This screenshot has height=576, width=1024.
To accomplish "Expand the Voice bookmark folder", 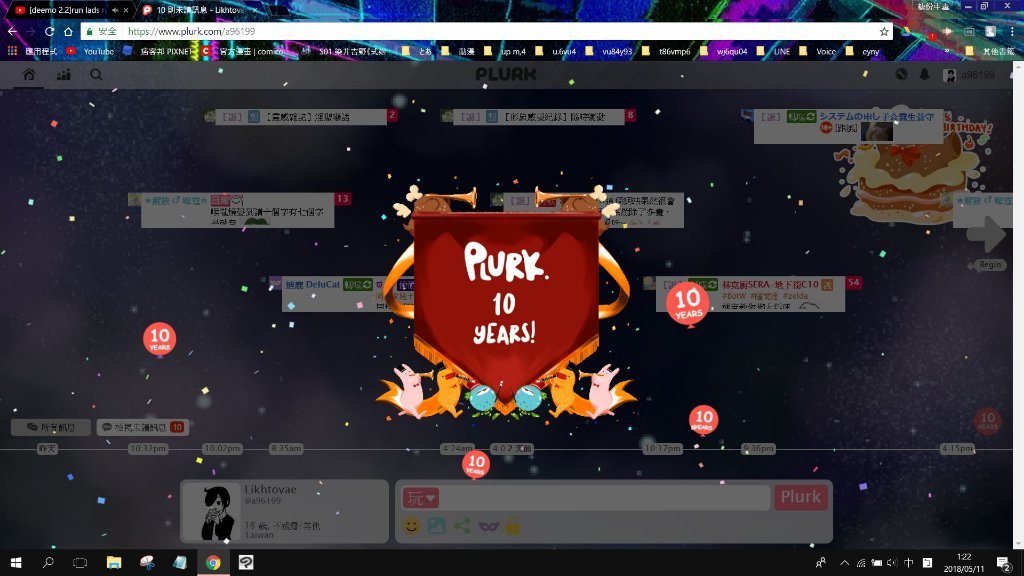I will tap(817, 51).
